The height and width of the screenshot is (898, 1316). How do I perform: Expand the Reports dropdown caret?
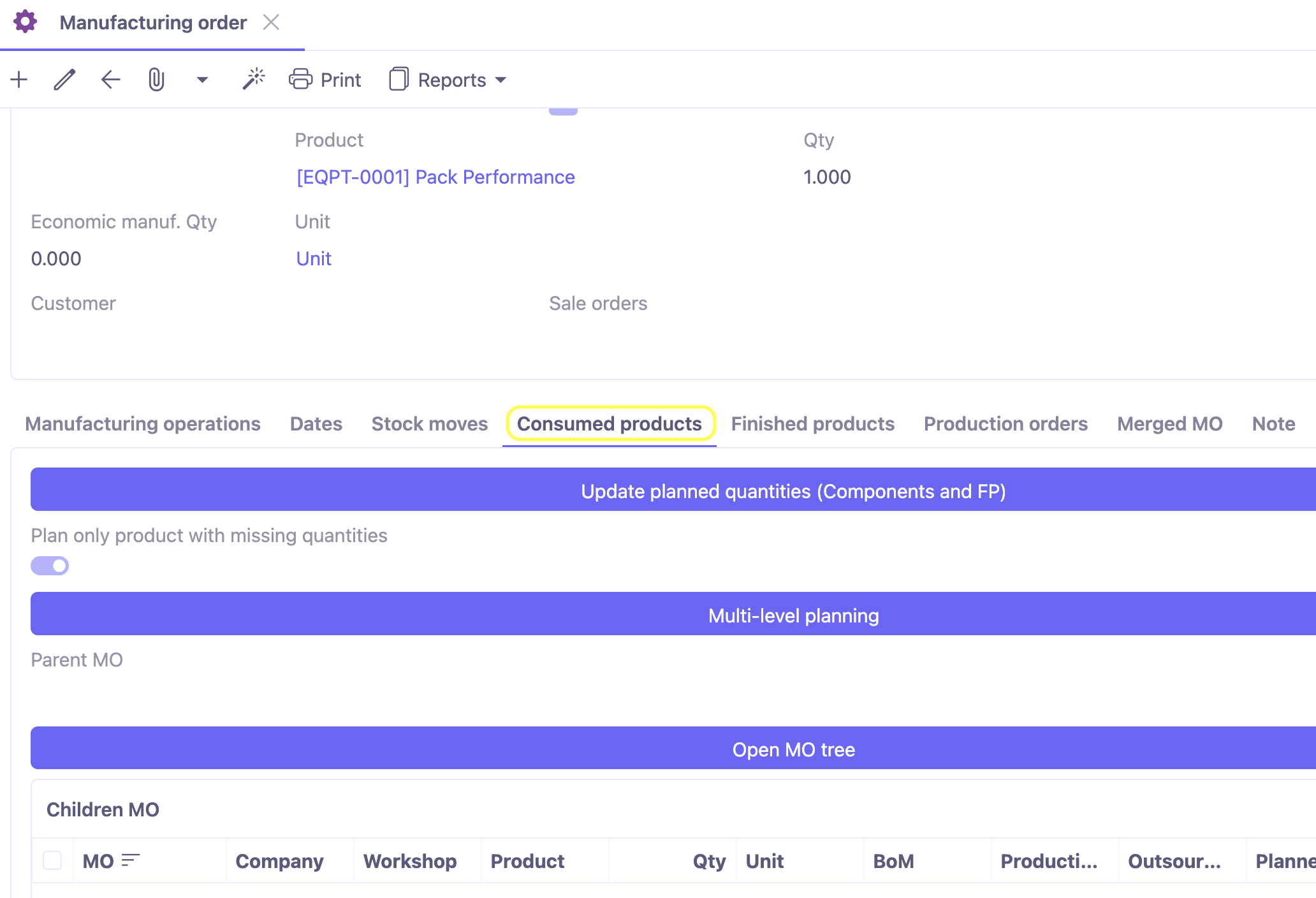[501, 80]
